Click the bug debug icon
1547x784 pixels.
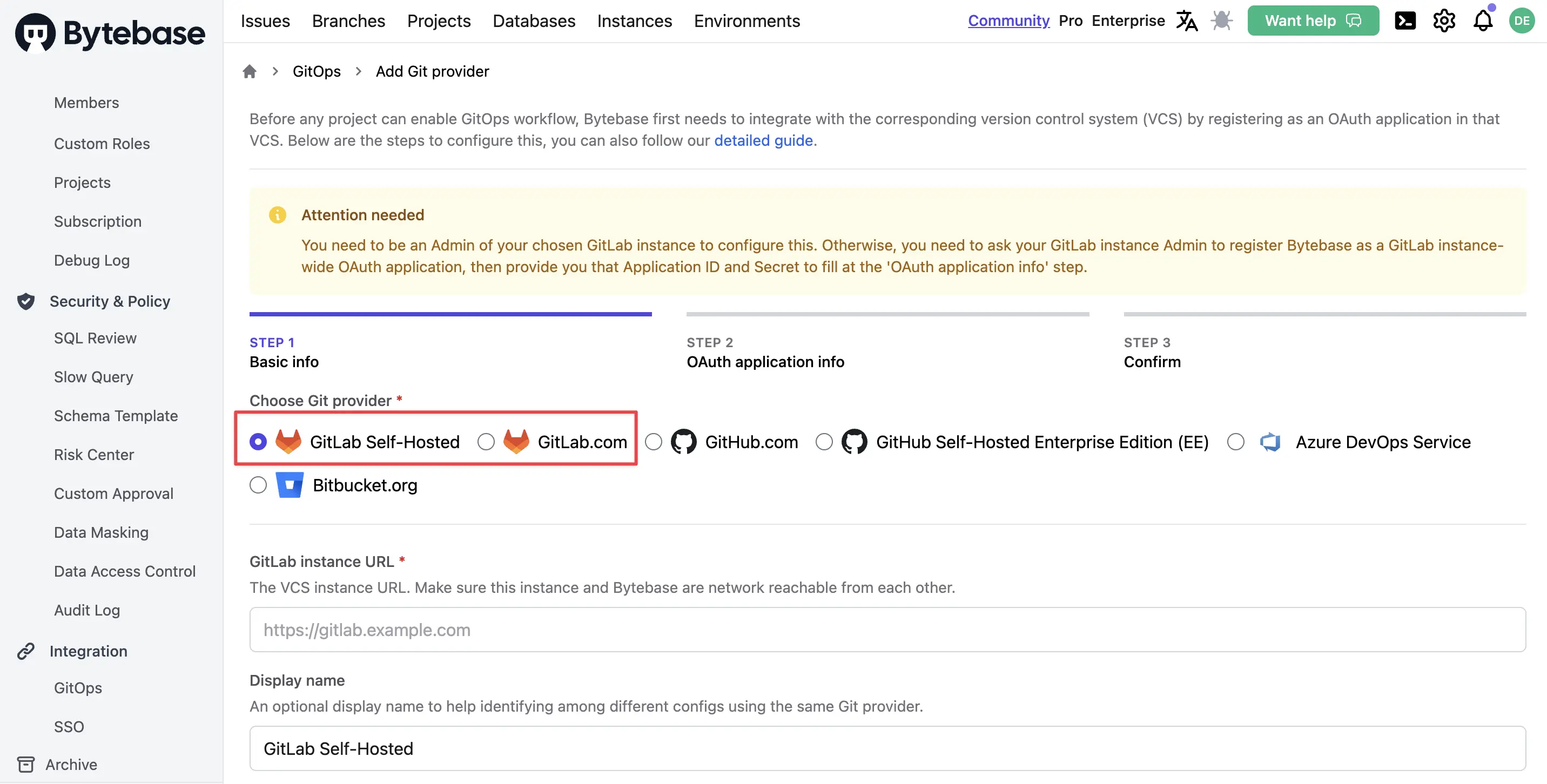(x=1221, y=21)
